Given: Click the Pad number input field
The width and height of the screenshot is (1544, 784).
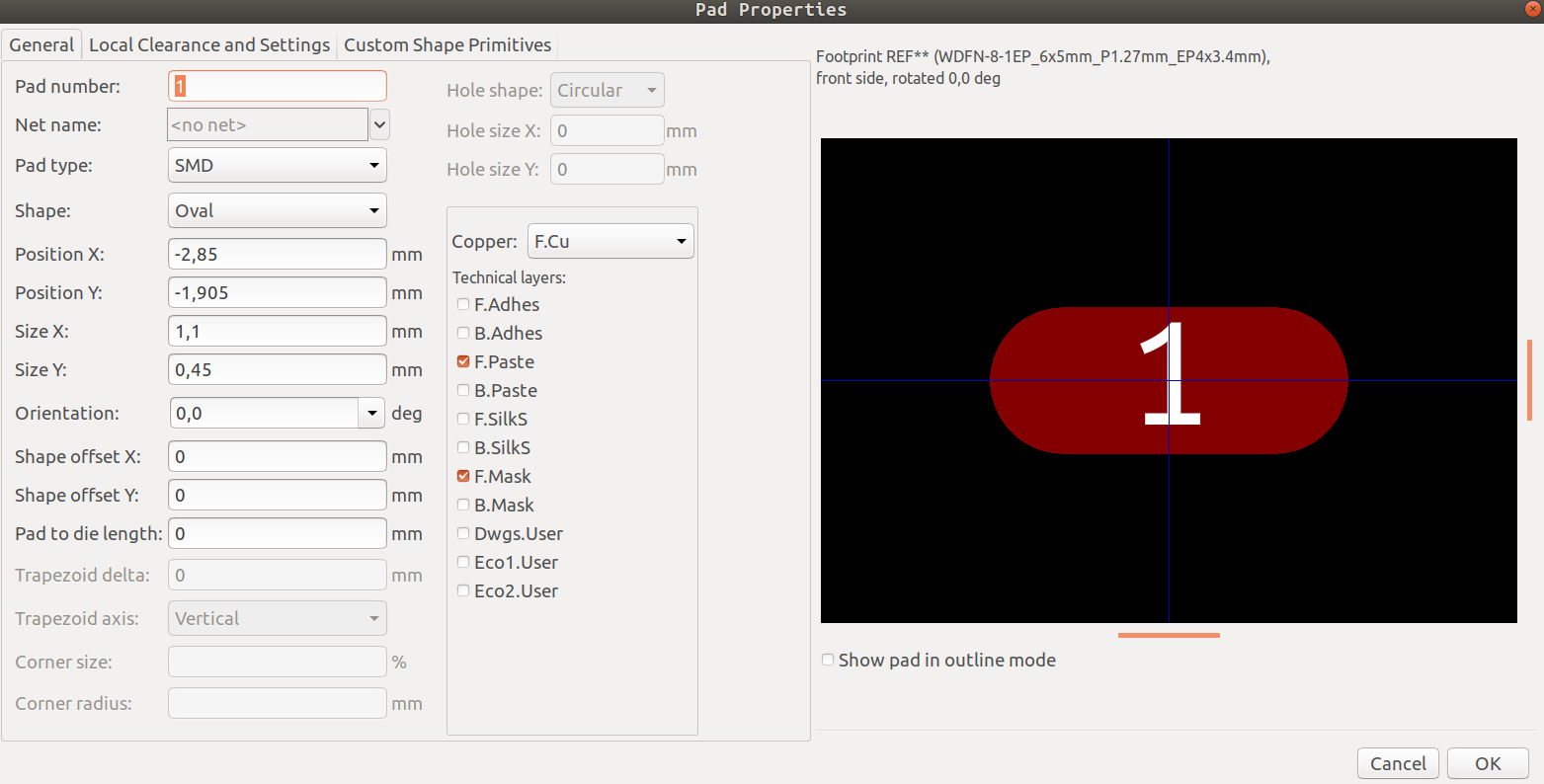Looking at the screenshot, I should [278, 86].
